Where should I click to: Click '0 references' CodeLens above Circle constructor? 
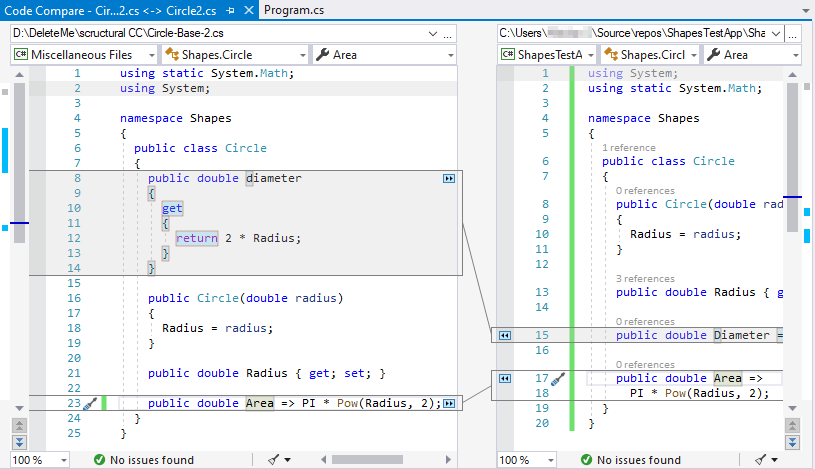coord(645,191)
